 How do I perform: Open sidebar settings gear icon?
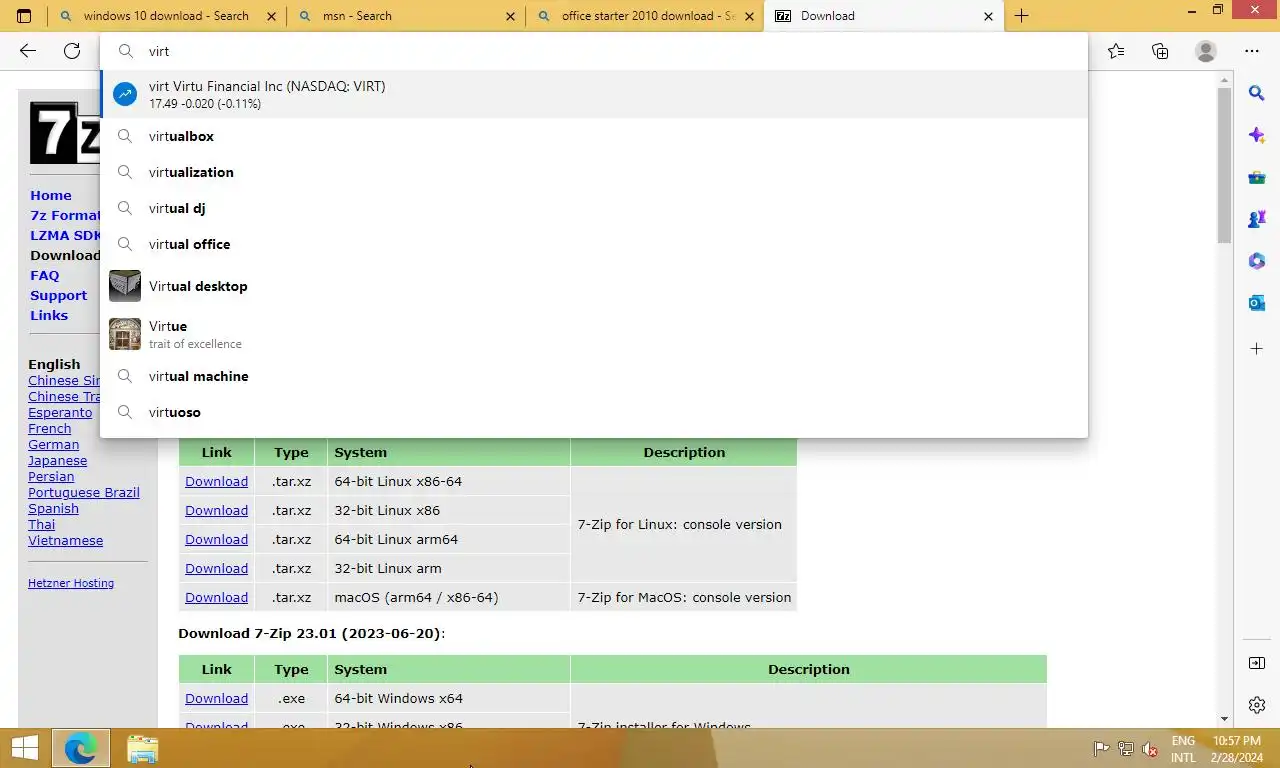[x=1257, y=705]
